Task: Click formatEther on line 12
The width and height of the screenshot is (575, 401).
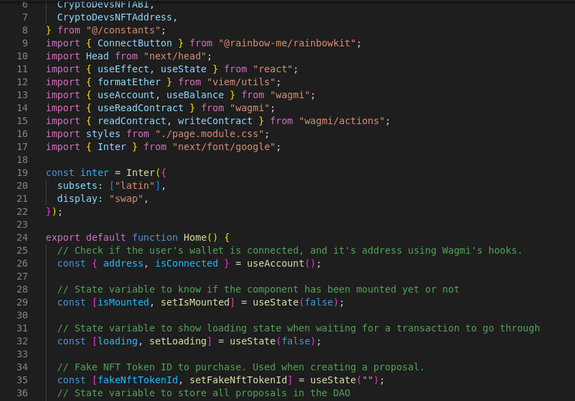Action: tap(129, 82)
